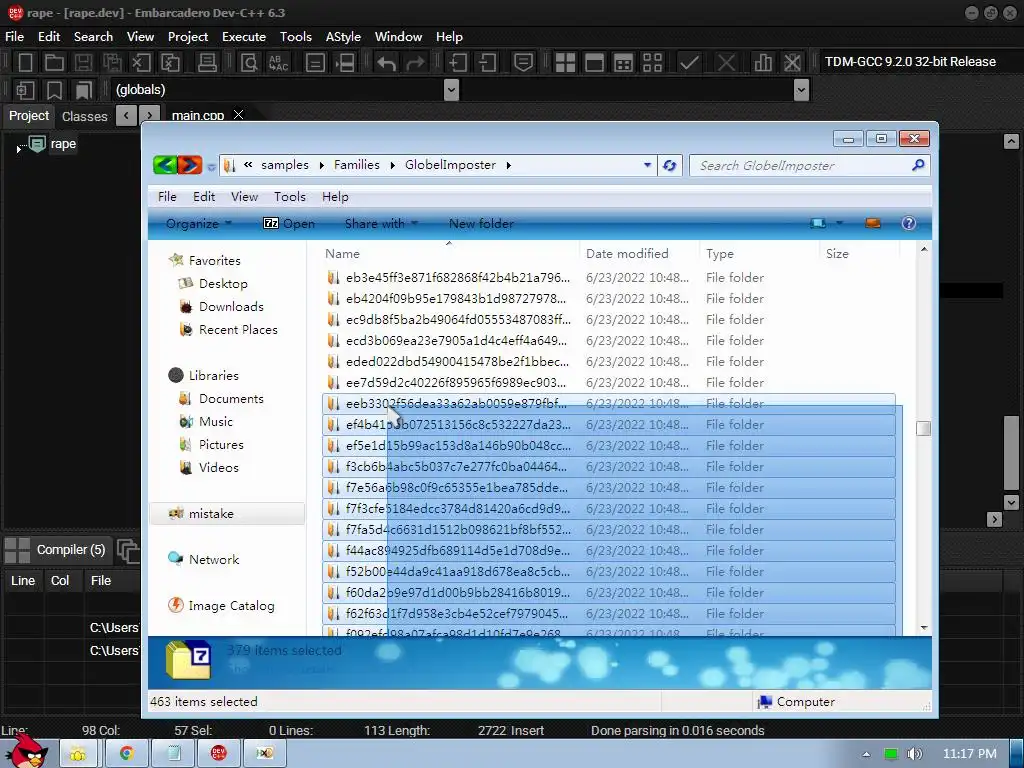
Task: Select the main.cpp editor tab
Action: pyautogui.click(x=197, y=116)
